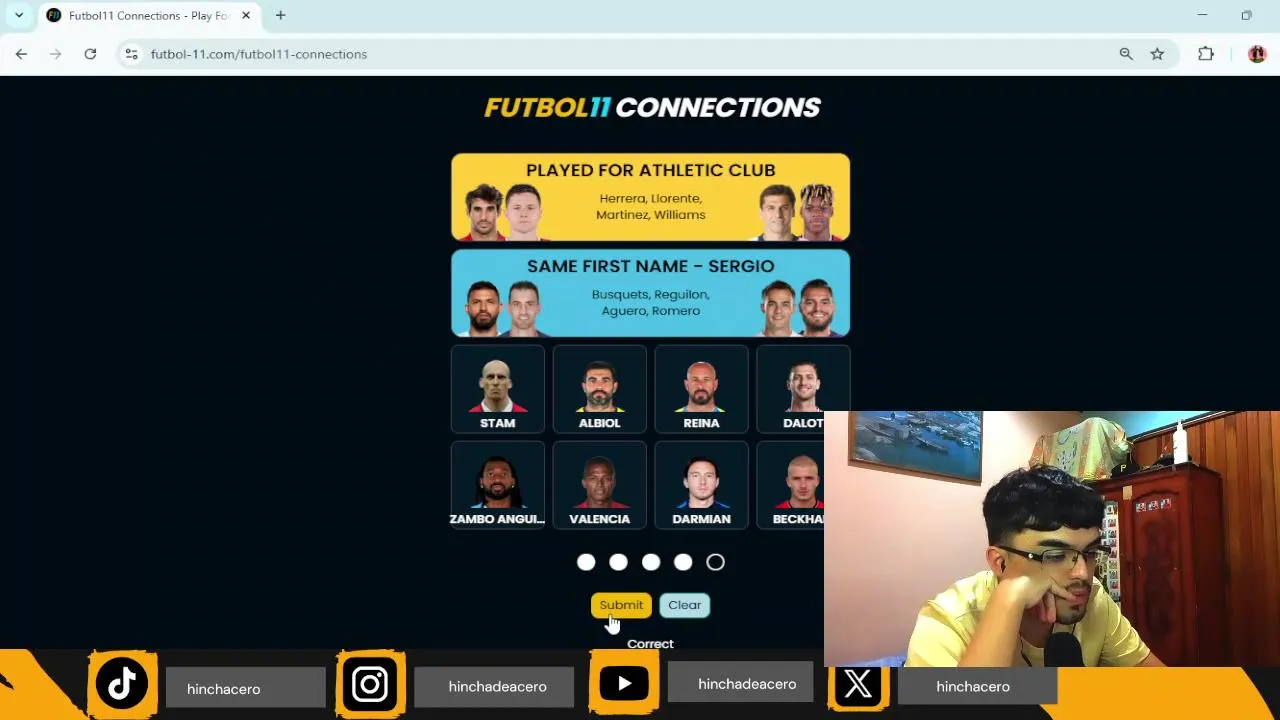The image size is (1280, 720).
Task: Click the Instagram icon
Action: coord(370,685)
